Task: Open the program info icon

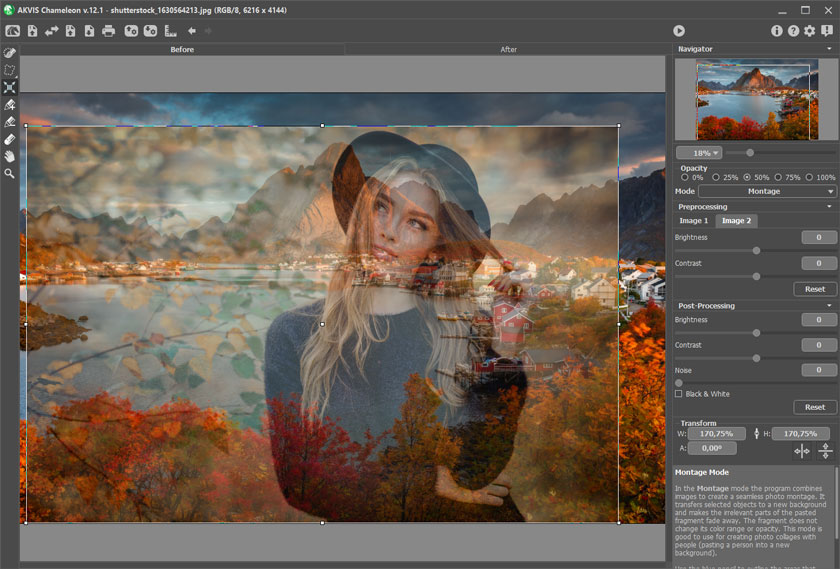Action: point(776,31)
